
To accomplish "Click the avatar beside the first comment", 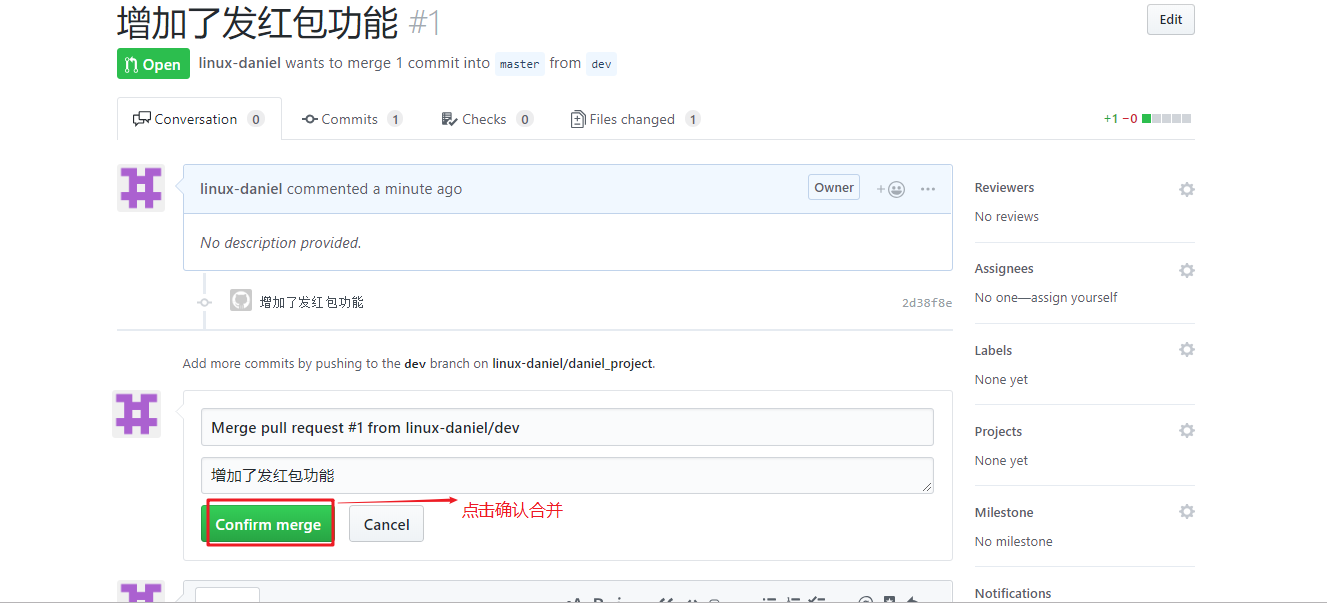I will point(141,188).
